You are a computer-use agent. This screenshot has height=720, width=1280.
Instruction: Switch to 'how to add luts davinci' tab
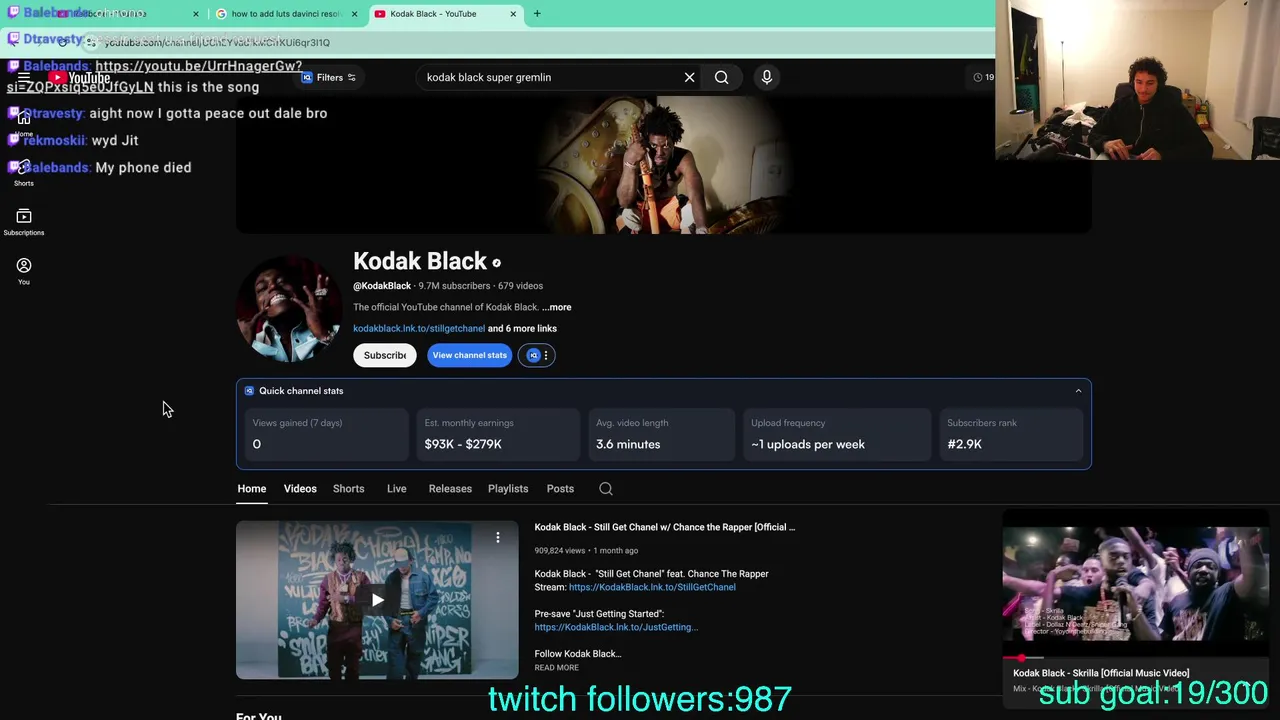click(x=286, y=14)
